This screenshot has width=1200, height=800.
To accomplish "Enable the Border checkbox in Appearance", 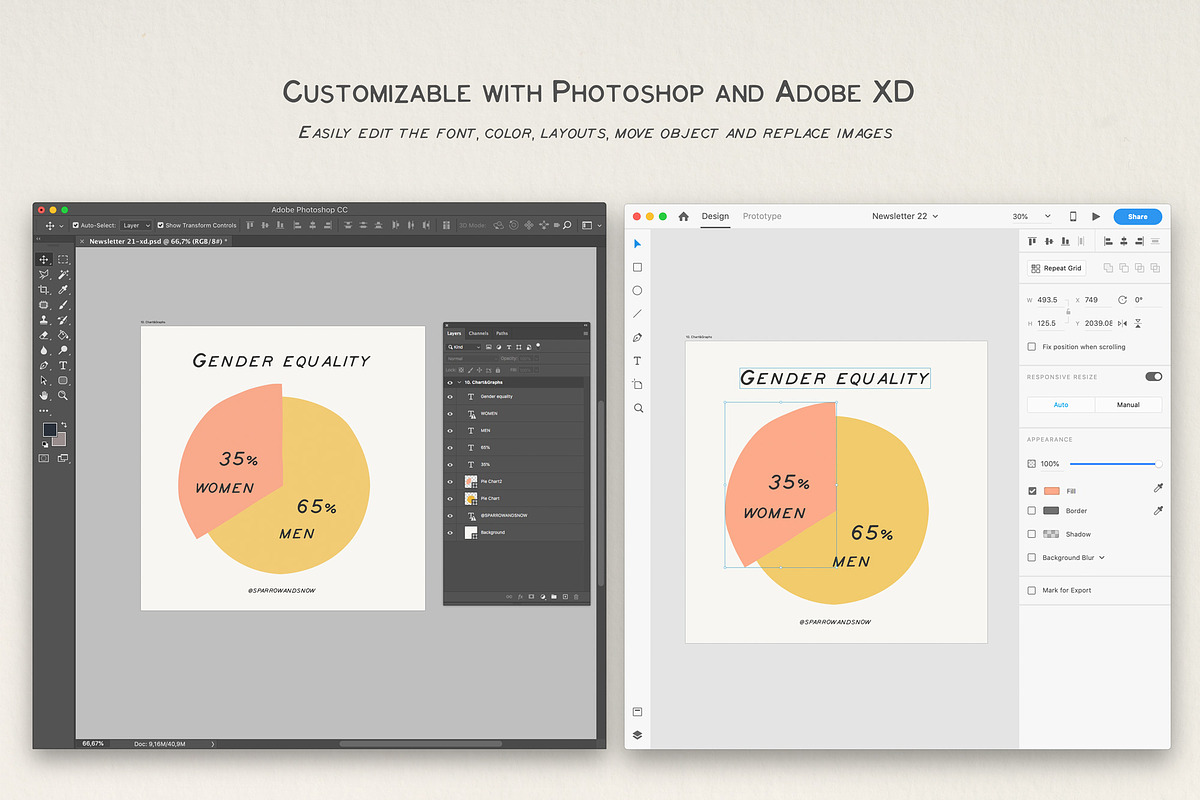I will pos(1032,510).
